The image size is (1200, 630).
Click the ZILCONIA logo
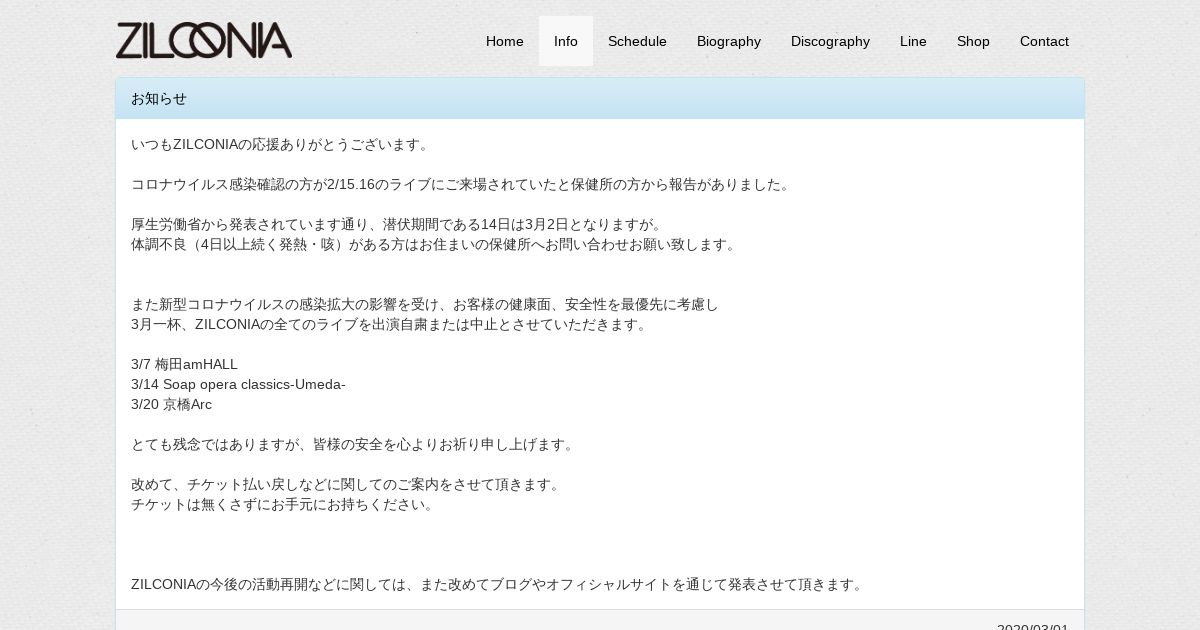pos(204,41)
